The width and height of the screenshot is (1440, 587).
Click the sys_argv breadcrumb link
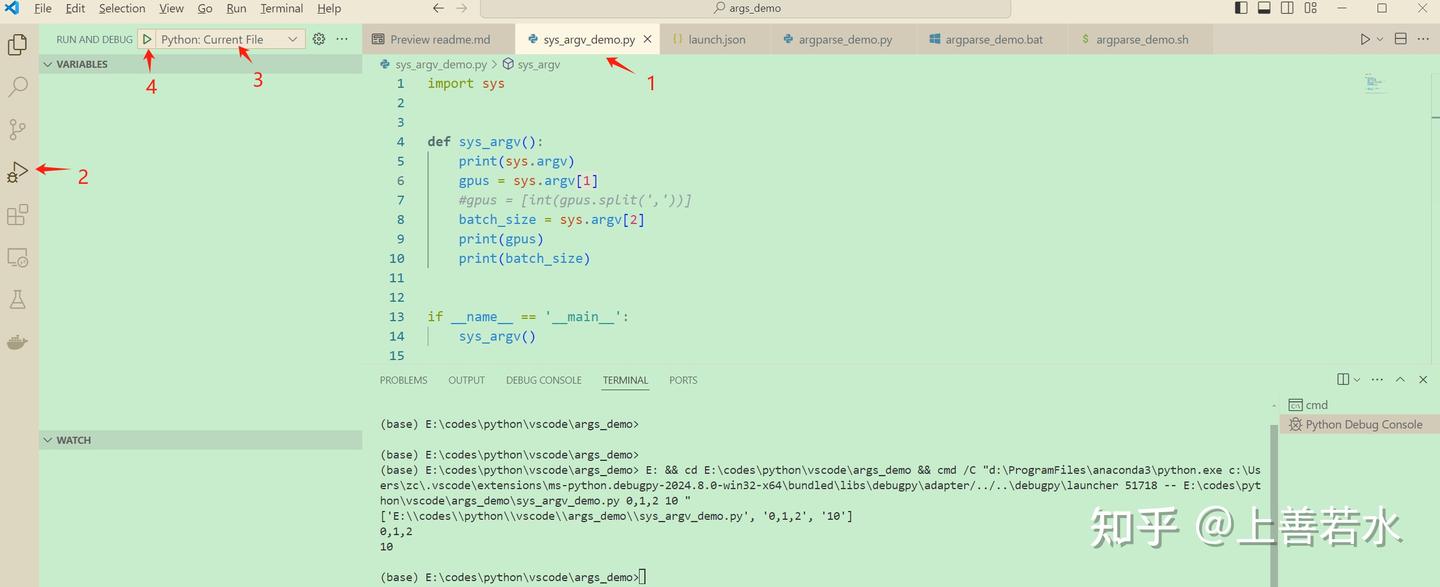[x=537, y=63]
